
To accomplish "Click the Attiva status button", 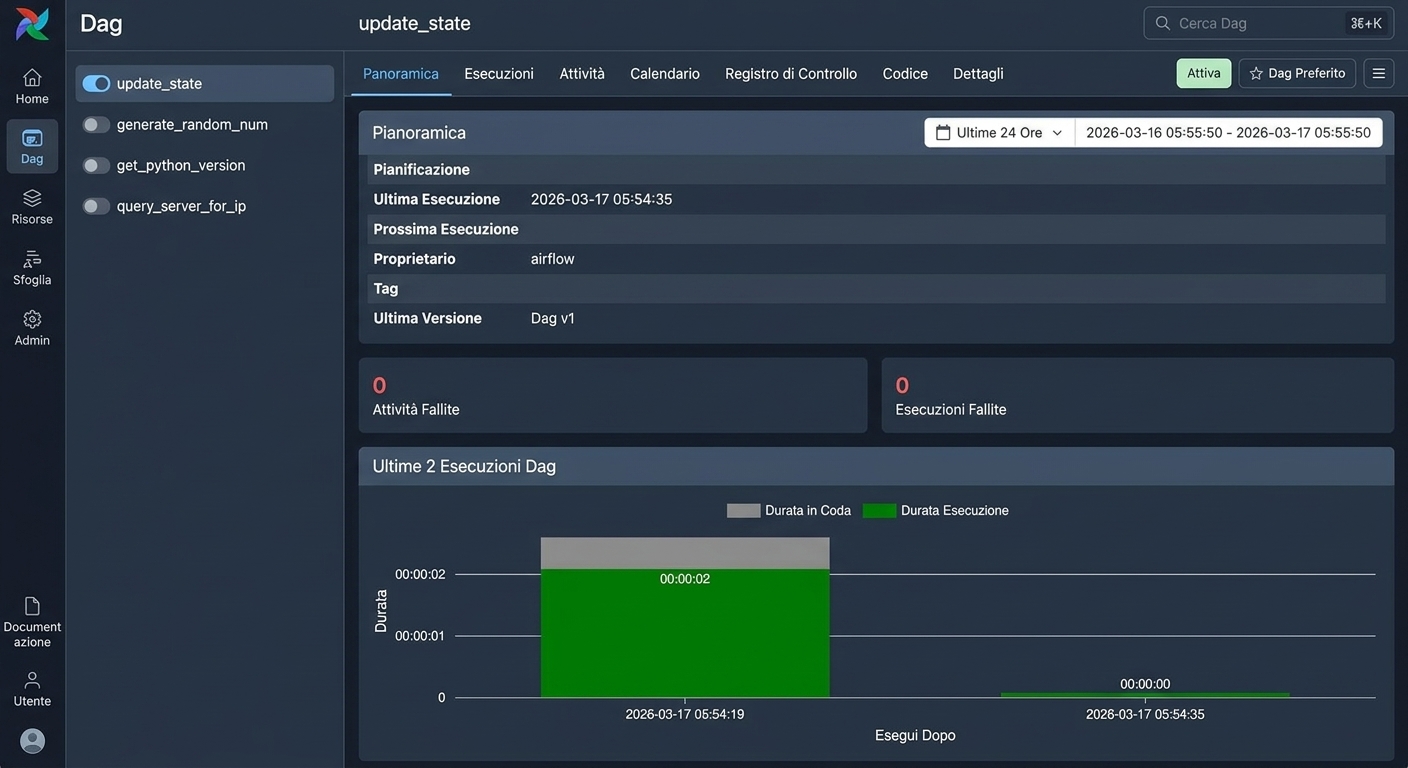I will (1204, 74).
